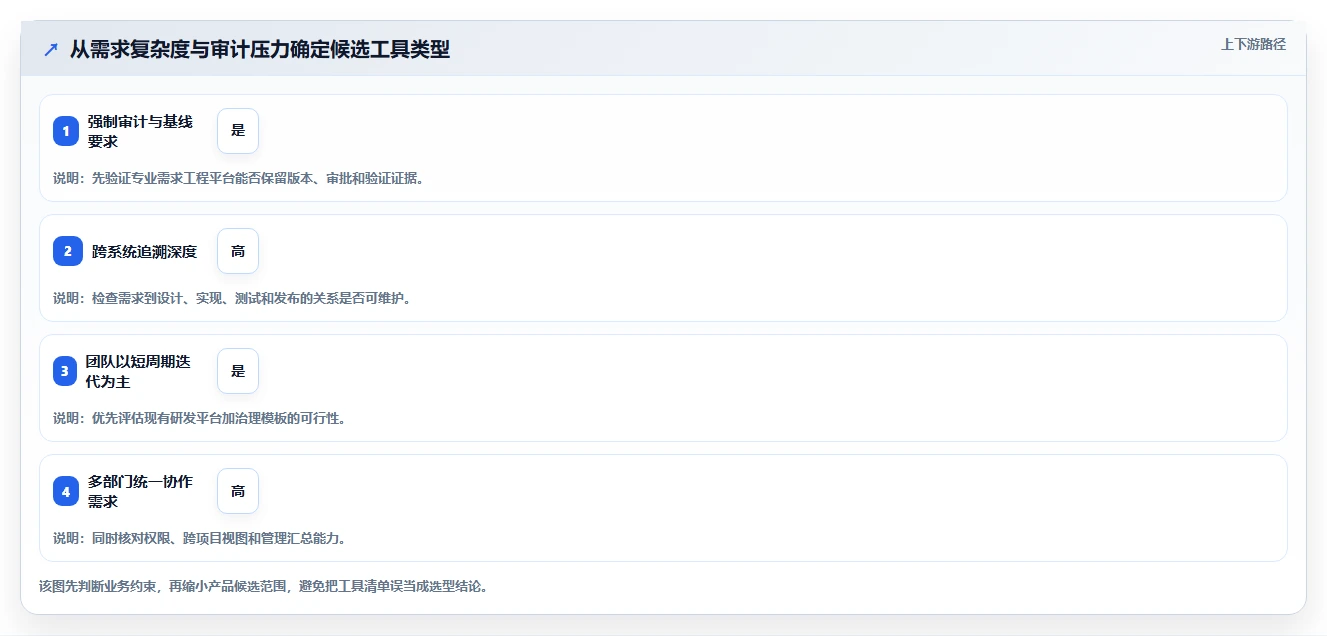Click the note about 权限、跨项目视图和管理汇总能力
This screenshot has width=1327, height=636.
[200, 538]
